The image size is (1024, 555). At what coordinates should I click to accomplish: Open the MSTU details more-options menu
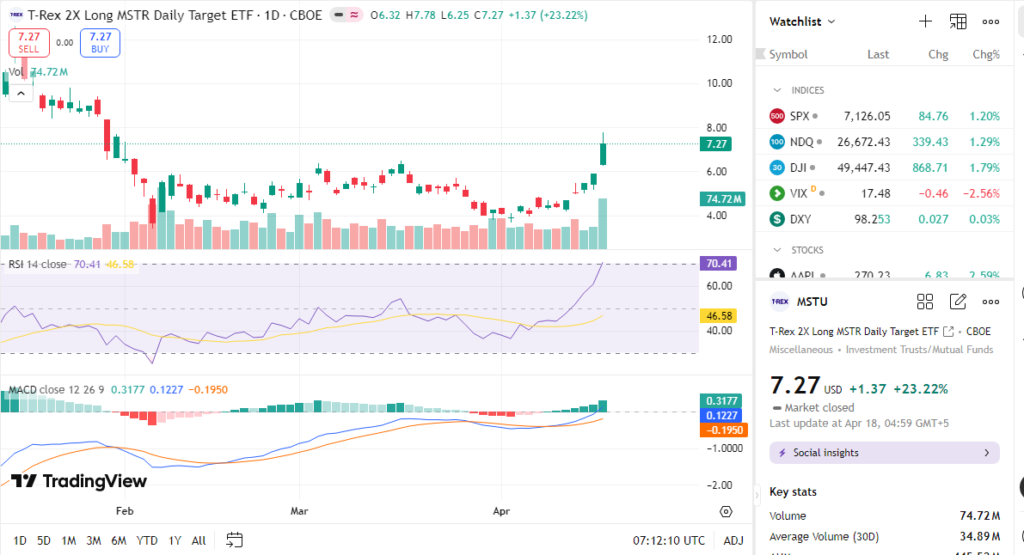pos(991,301)
